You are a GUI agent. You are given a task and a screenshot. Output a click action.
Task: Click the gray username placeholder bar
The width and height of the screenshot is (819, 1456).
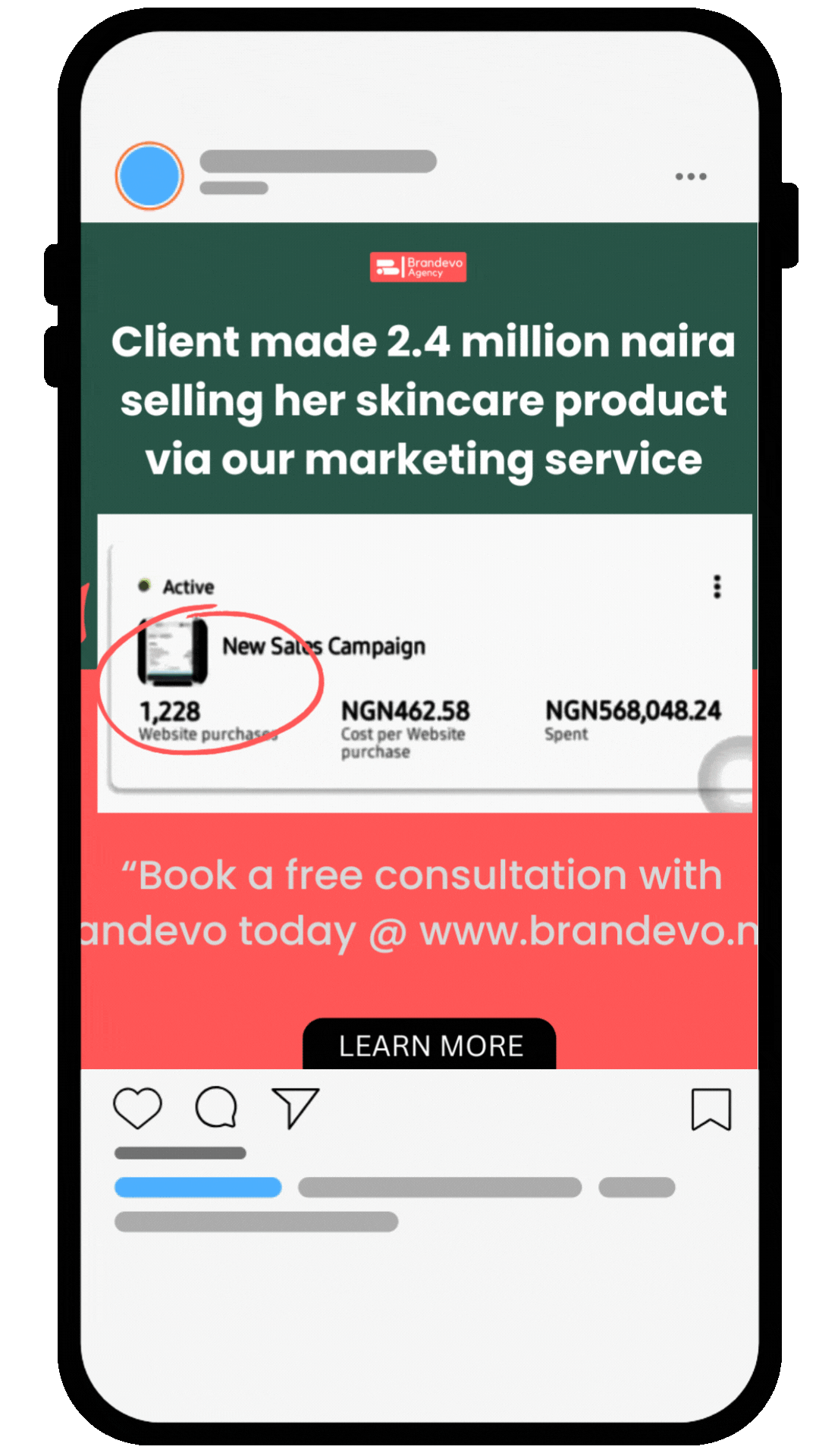(318, 162)
